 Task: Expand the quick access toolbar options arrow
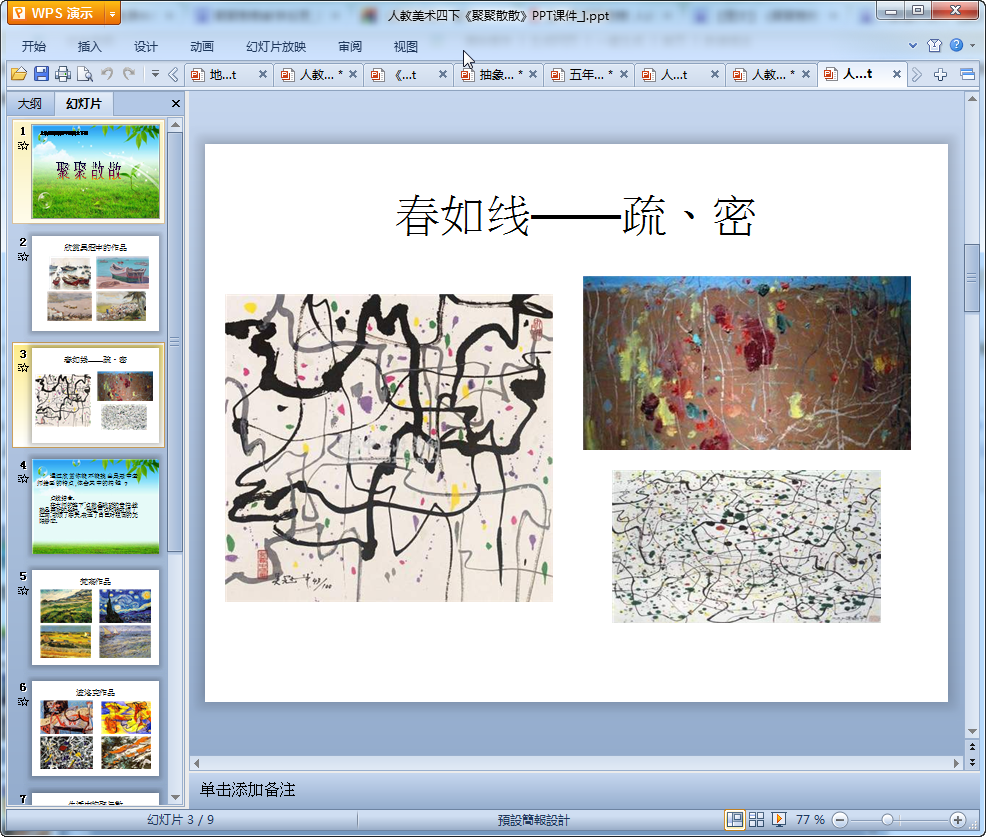(155, 74)
